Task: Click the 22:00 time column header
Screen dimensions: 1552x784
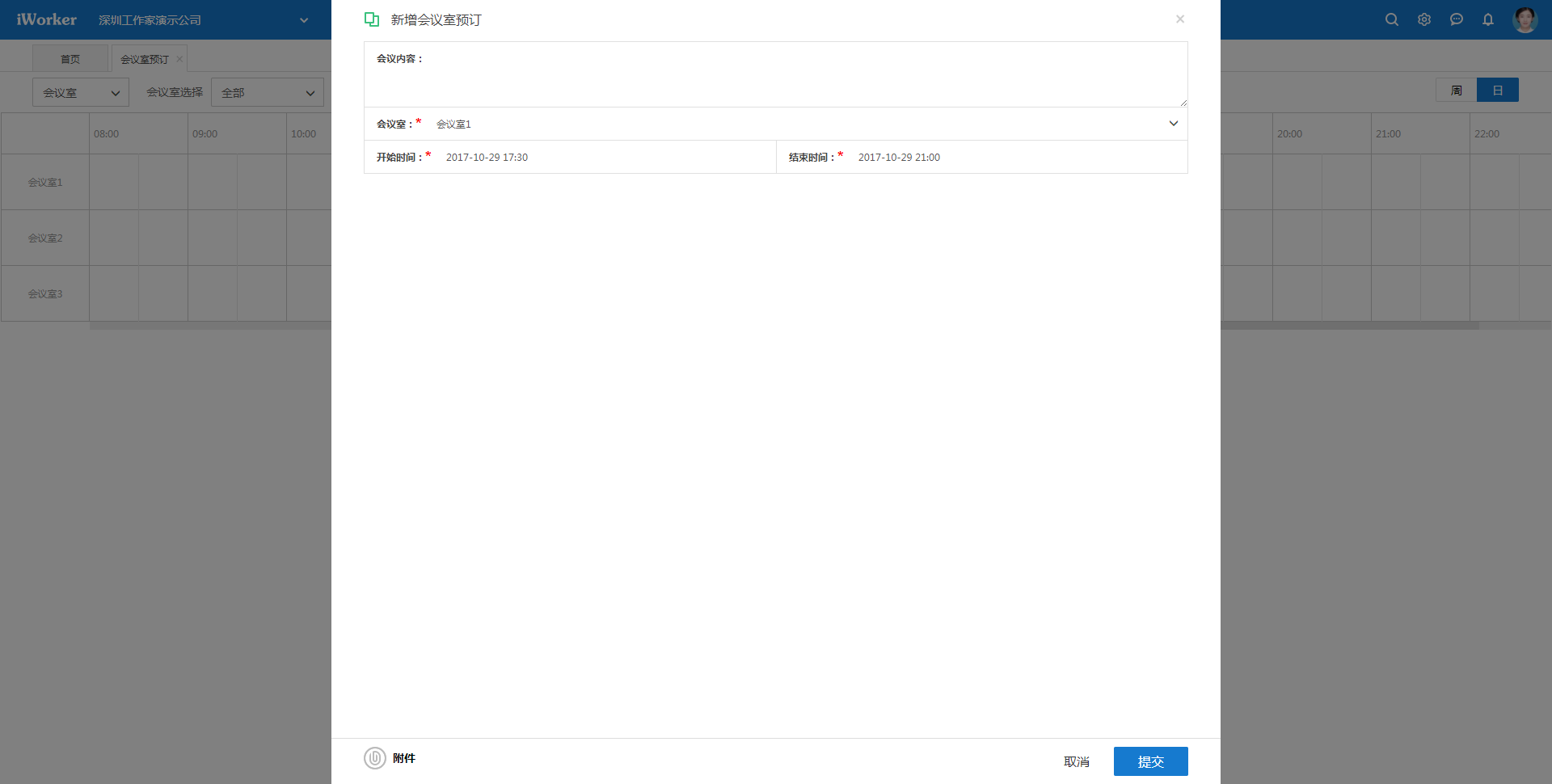Action: click(1487, 134)
